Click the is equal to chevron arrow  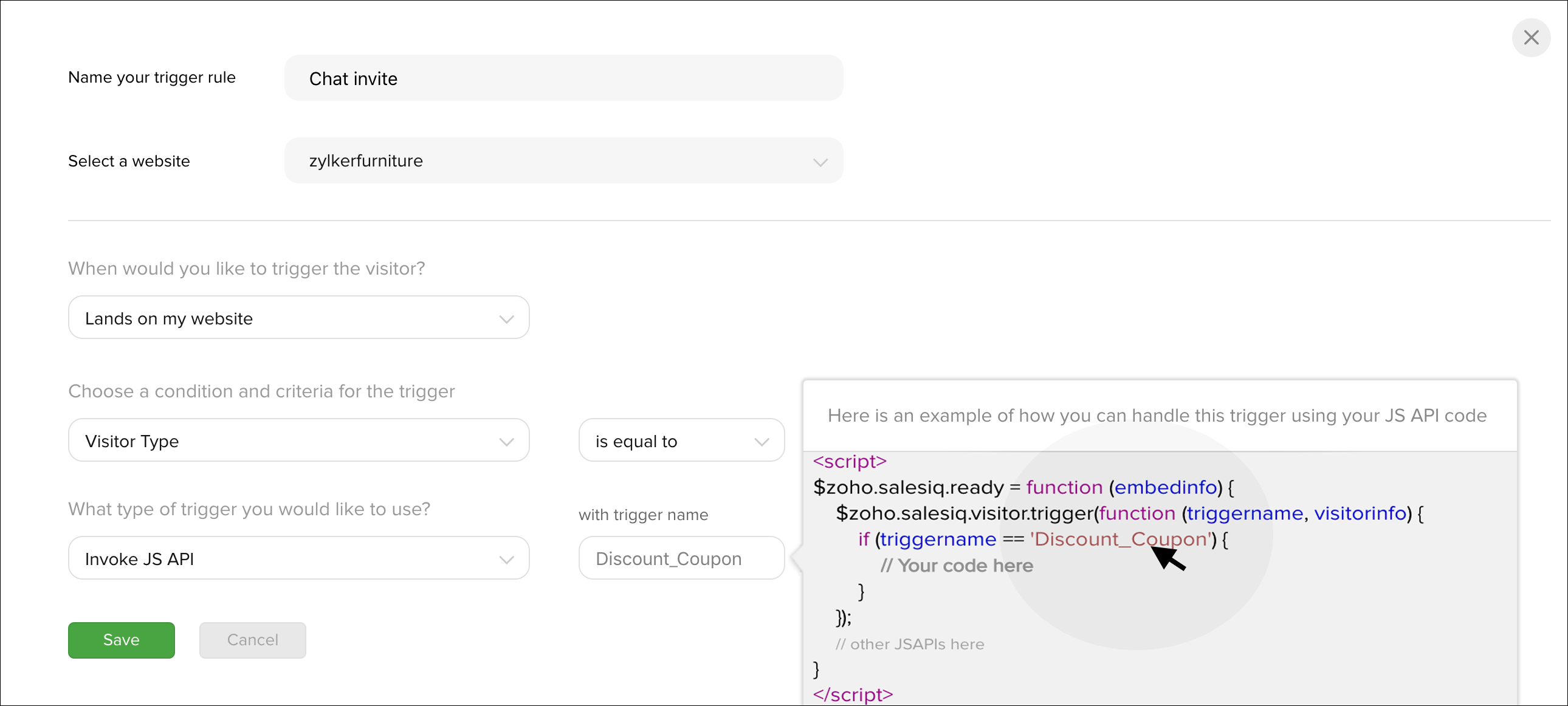(x=761, y=442)
